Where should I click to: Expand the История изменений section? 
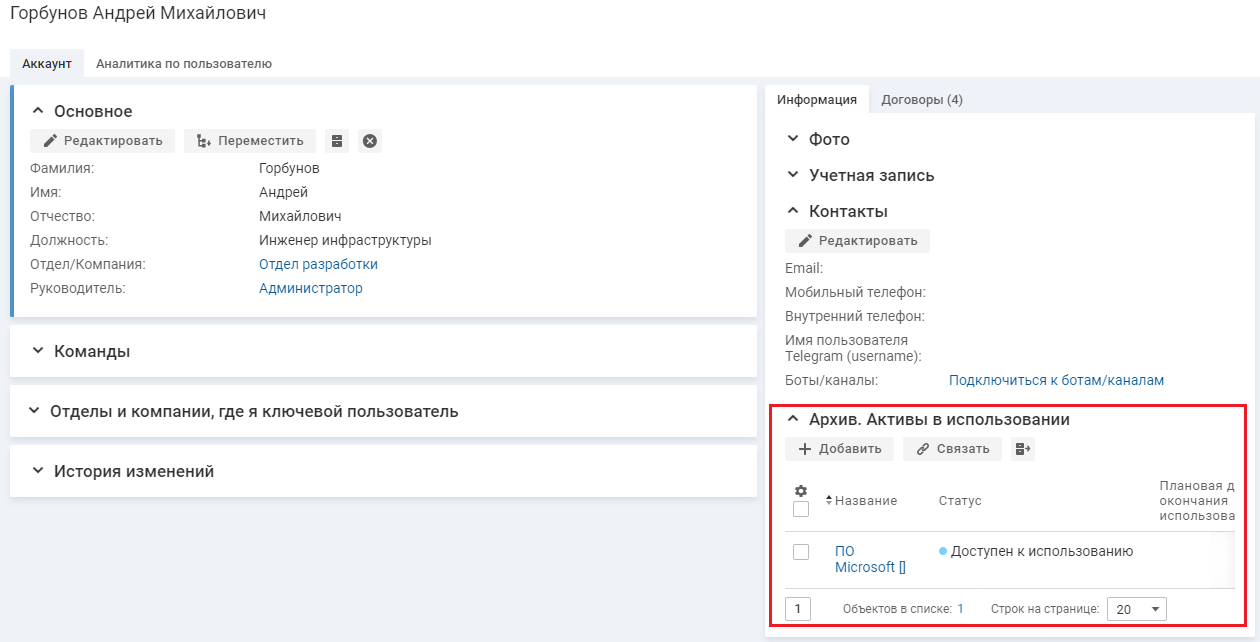point(134,471)
